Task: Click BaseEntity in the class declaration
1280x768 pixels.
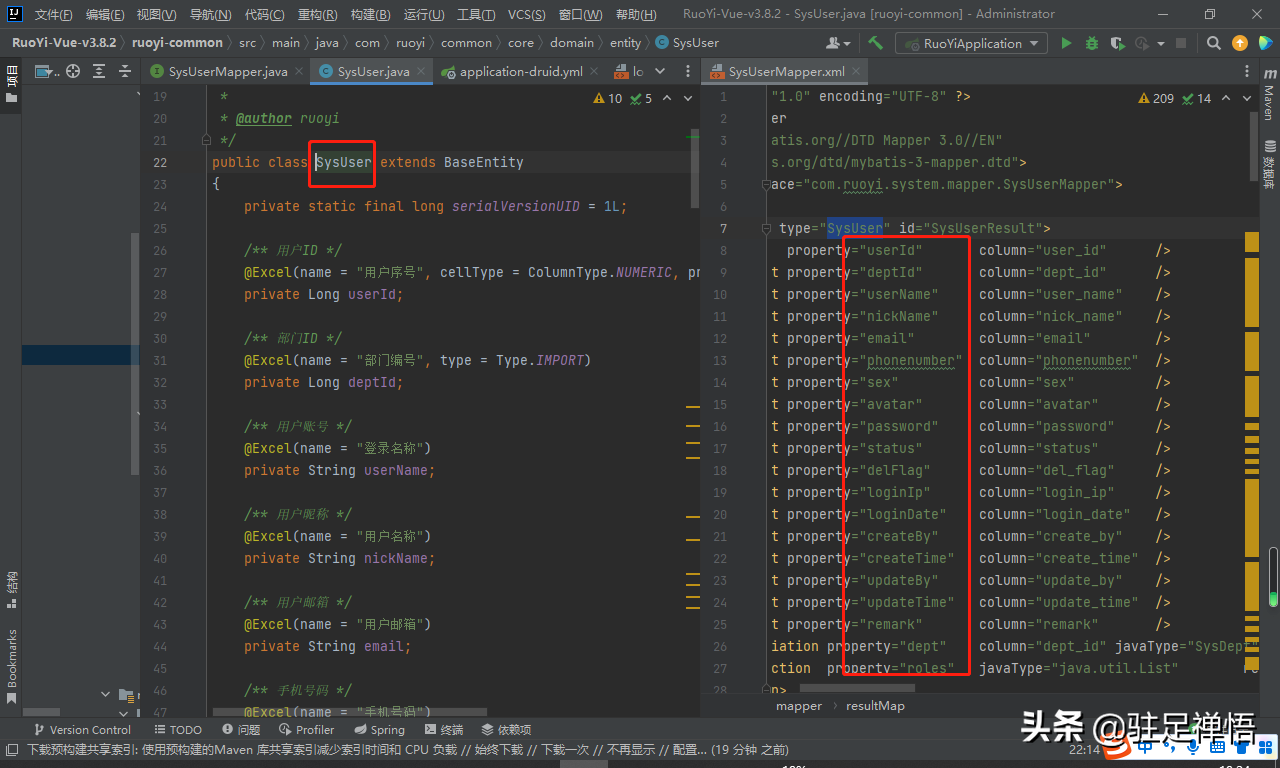Action: click(x=484, y=162)
